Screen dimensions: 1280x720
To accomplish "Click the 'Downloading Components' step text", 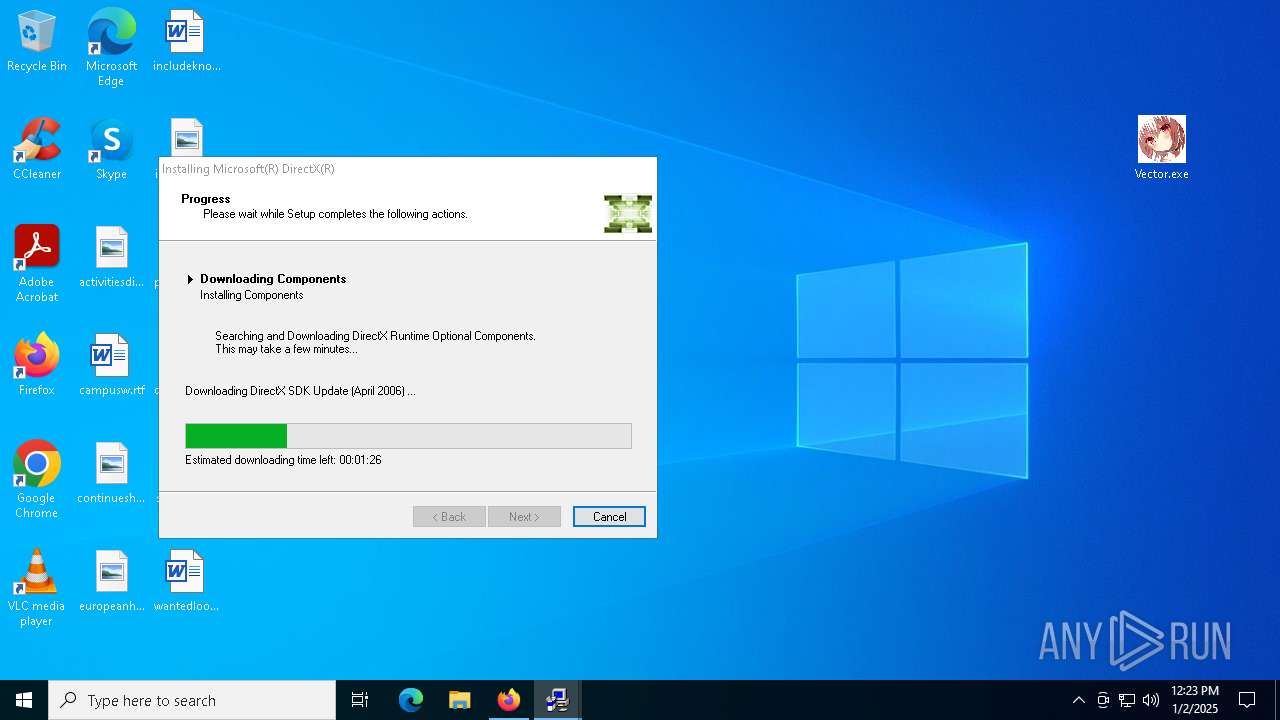I will pos(273,279).
